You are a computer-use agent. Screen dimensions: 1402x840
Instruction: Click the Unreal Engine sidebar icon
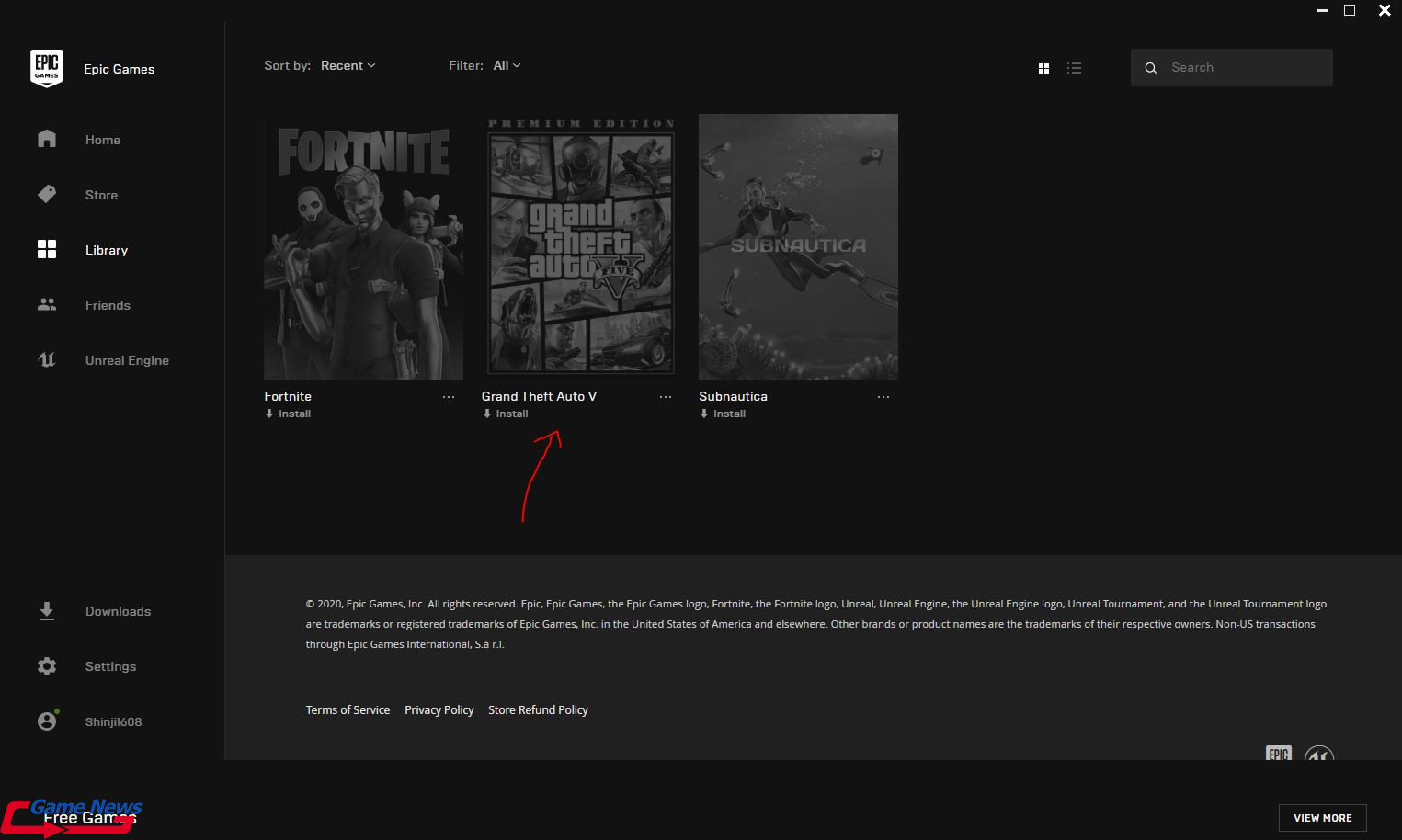coord(47,359)
